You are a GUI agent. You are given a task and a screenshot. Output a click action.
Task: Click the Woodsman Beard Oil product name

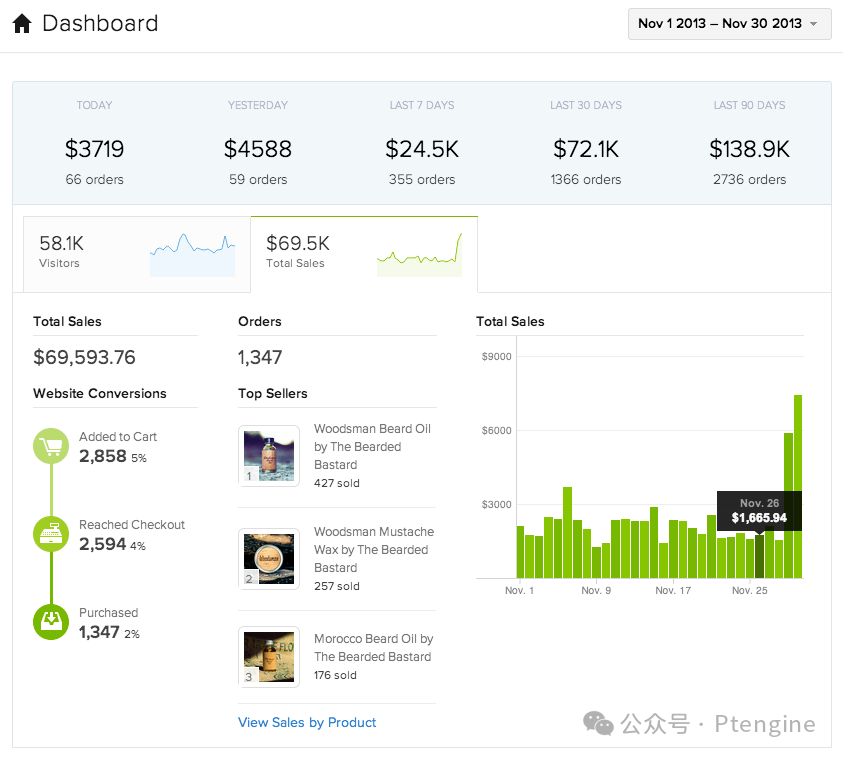(372, 446)
